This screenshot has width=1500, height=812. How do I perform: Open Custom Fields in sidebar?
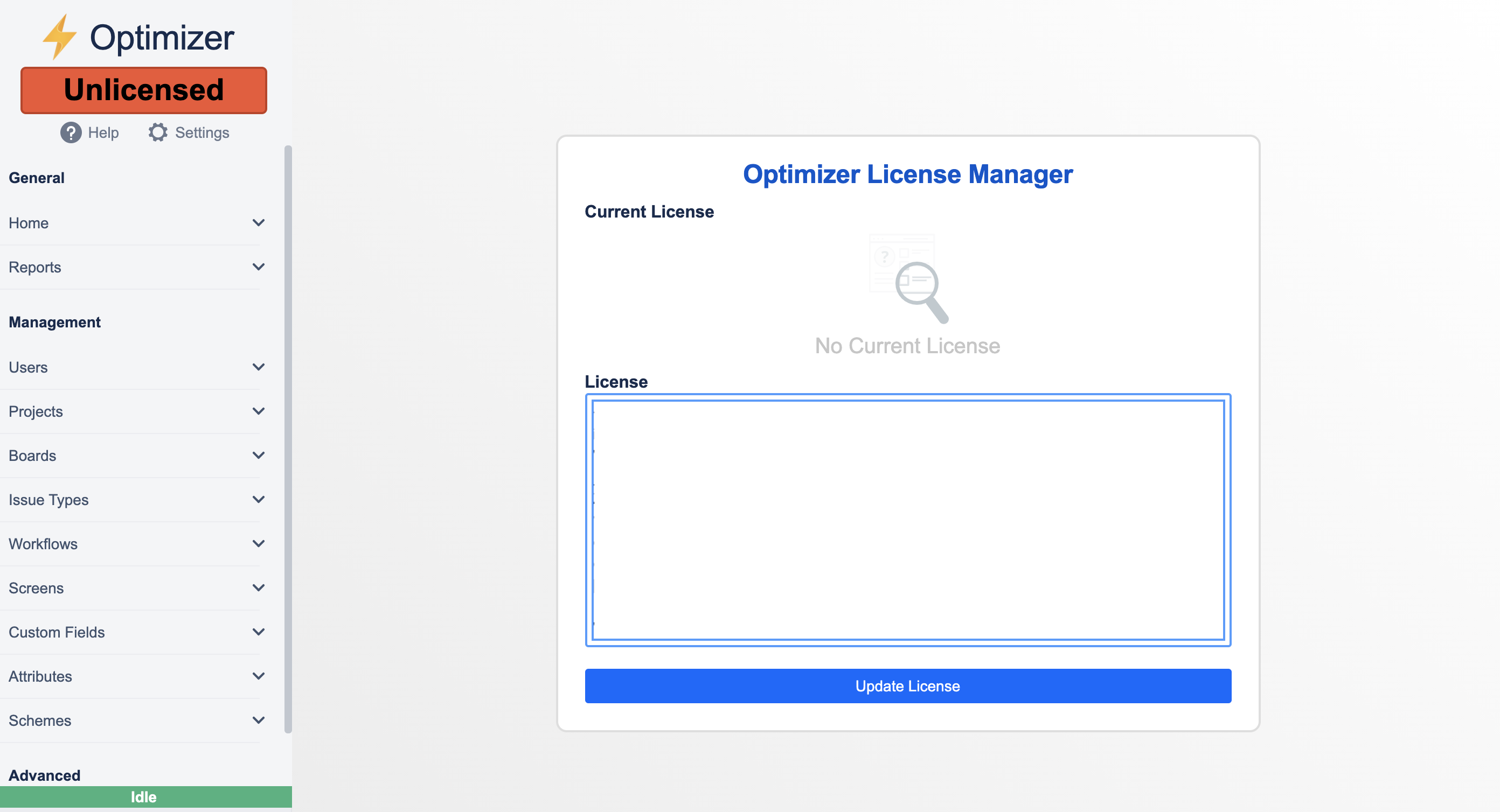pyautogui.click(x=57, y=632)
